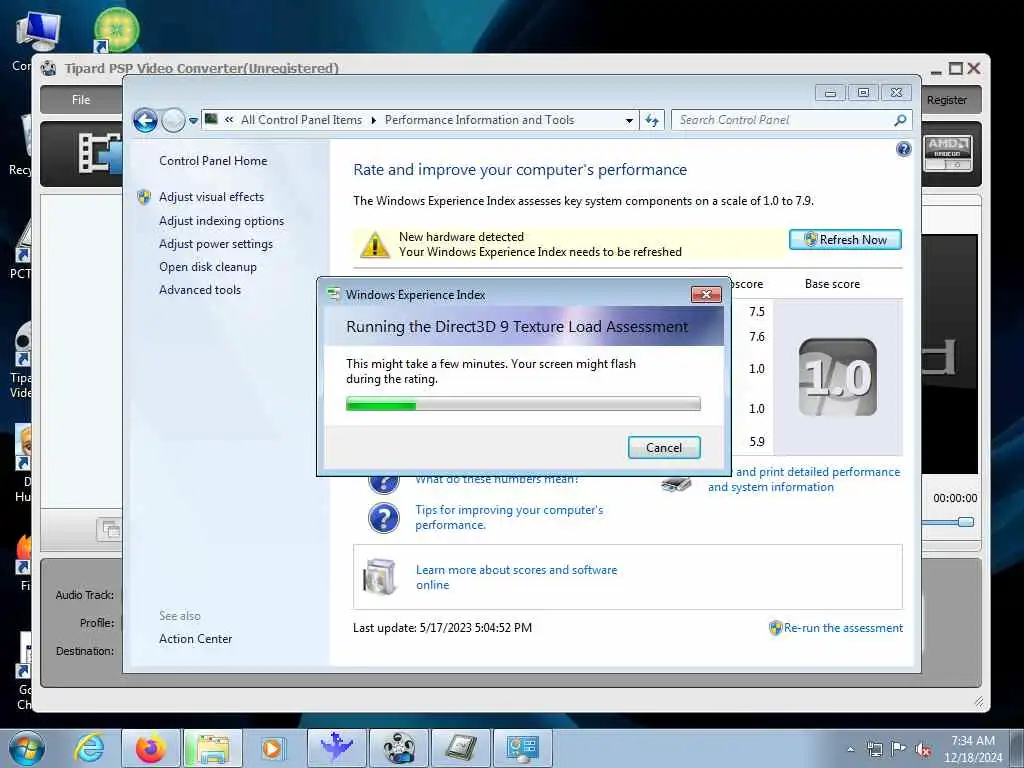Viewport: 1024px width, 768px height.
Task: Switch to Control Panel taskbar icon
Action: point(522,748)
